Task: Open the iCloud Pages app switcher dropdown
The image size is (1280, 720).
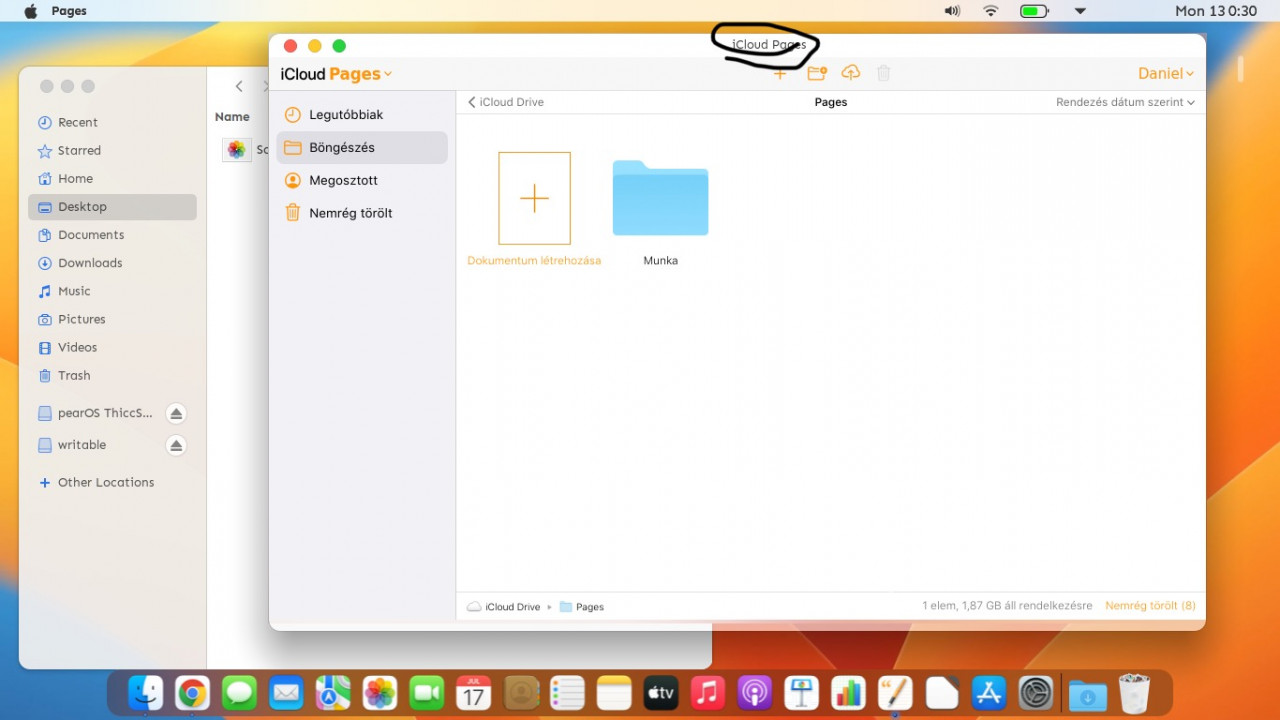Action: [337, 74]
